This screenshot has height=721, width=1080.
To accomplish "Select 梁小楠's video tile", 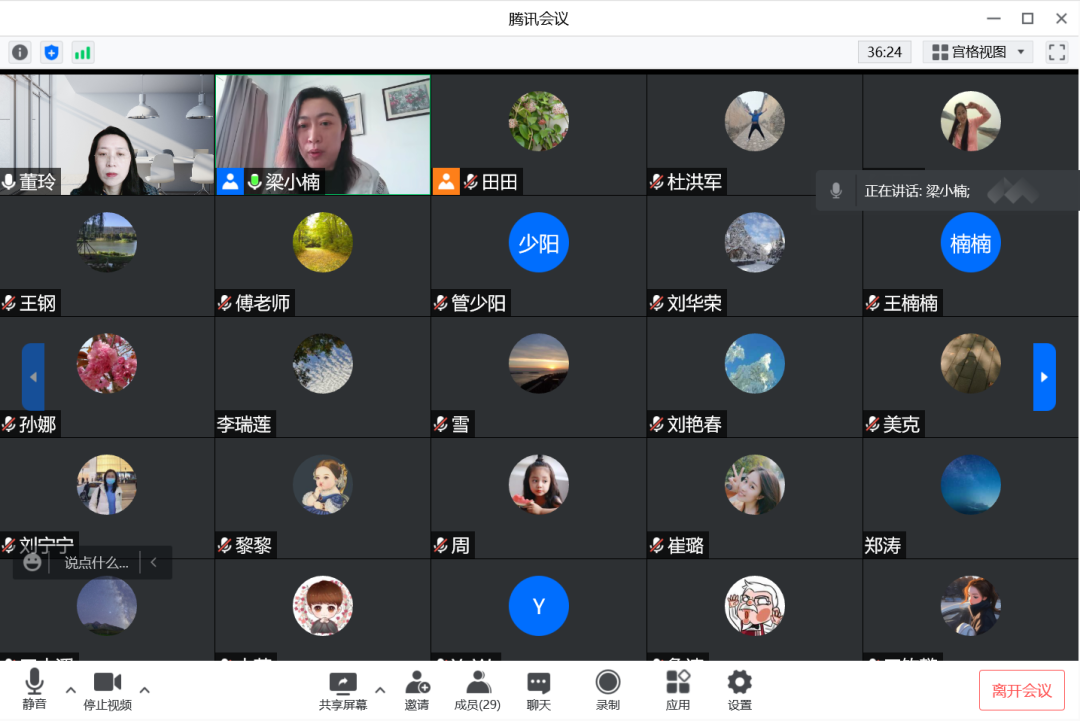I will pos(322,133).
